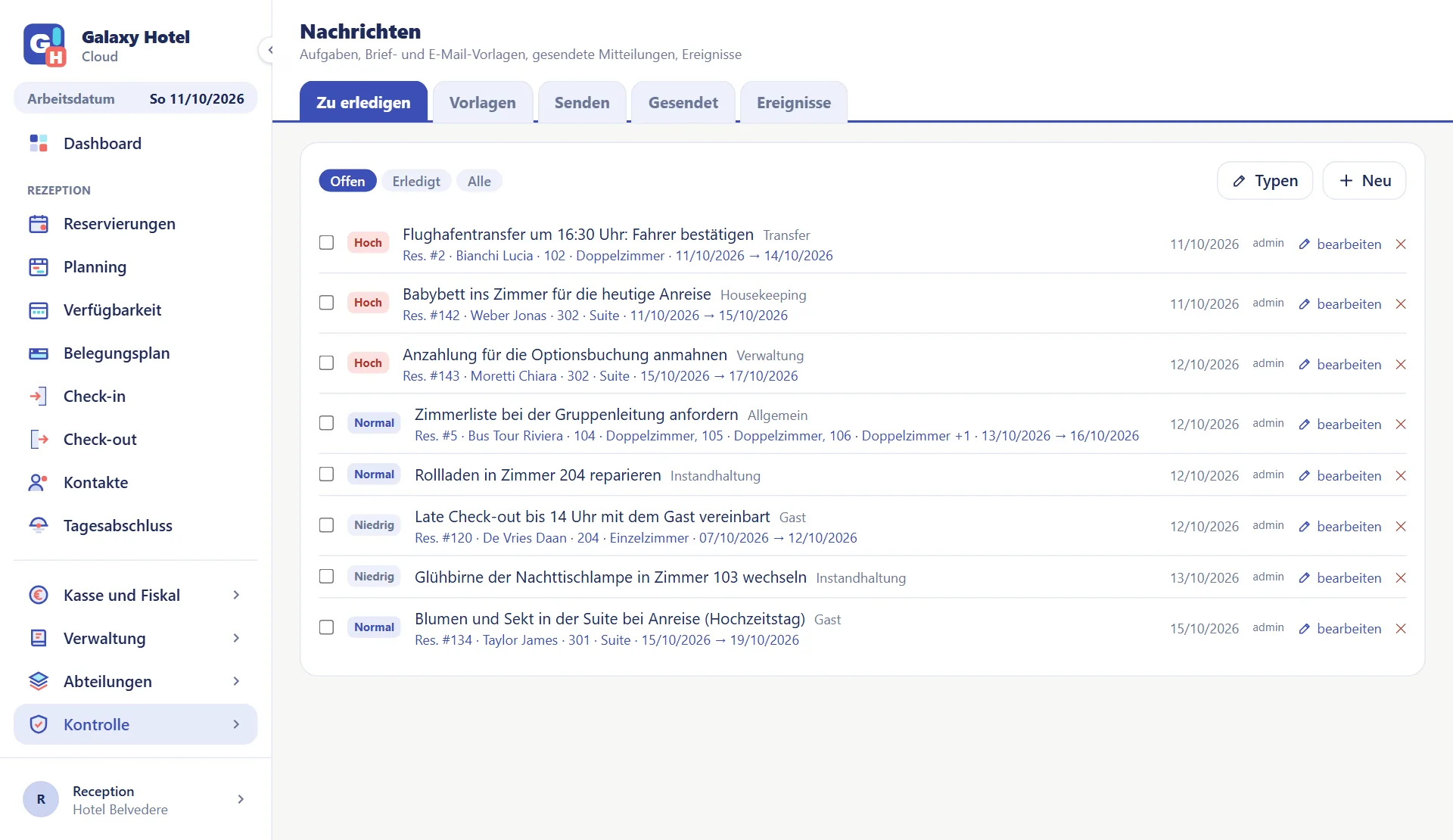Delete the Anzahlung Optionsbuchung task with X
The height and width of the screenshot is (840, 1453).
[1401, 365]
